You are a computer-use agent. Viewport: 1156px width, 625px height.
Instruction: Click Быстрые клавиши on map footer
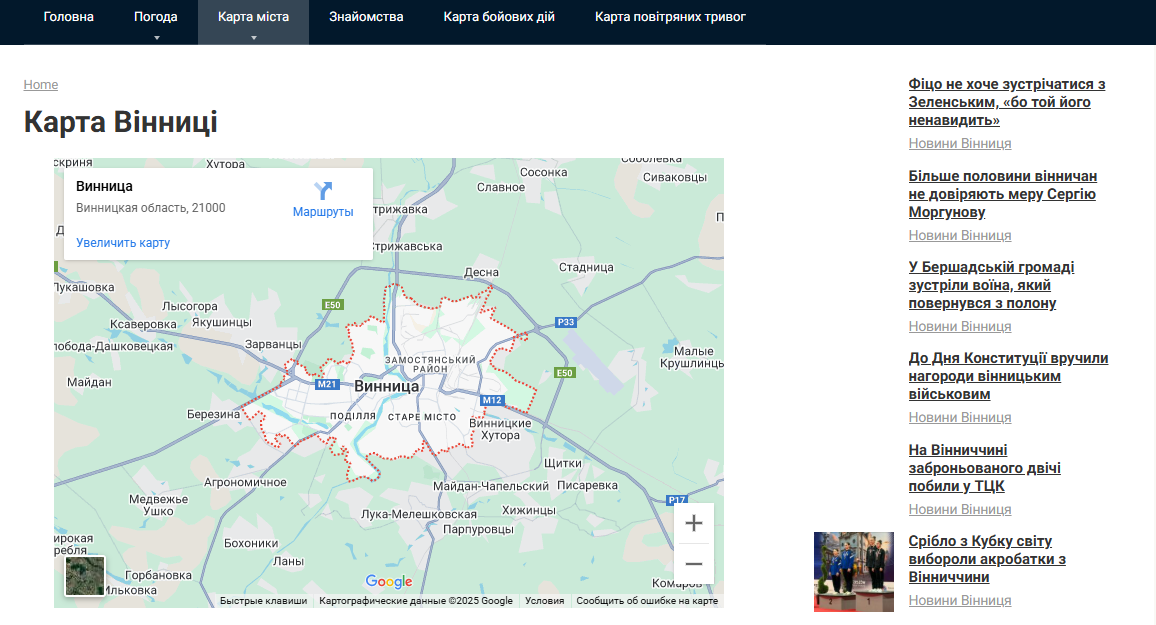263,601
